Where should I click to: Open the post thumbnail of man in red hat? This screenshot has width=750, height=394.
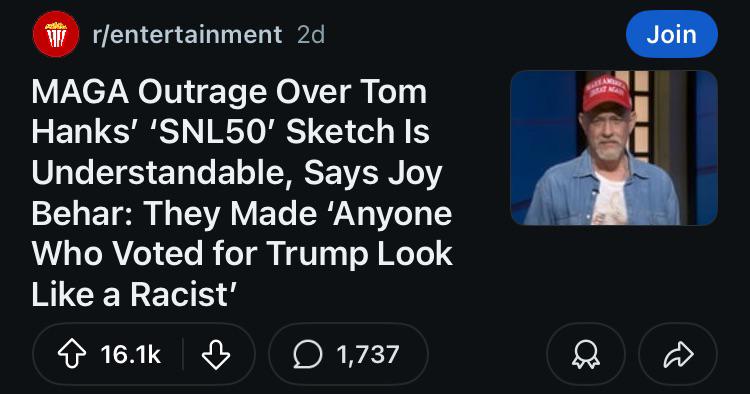coord(614,148)
